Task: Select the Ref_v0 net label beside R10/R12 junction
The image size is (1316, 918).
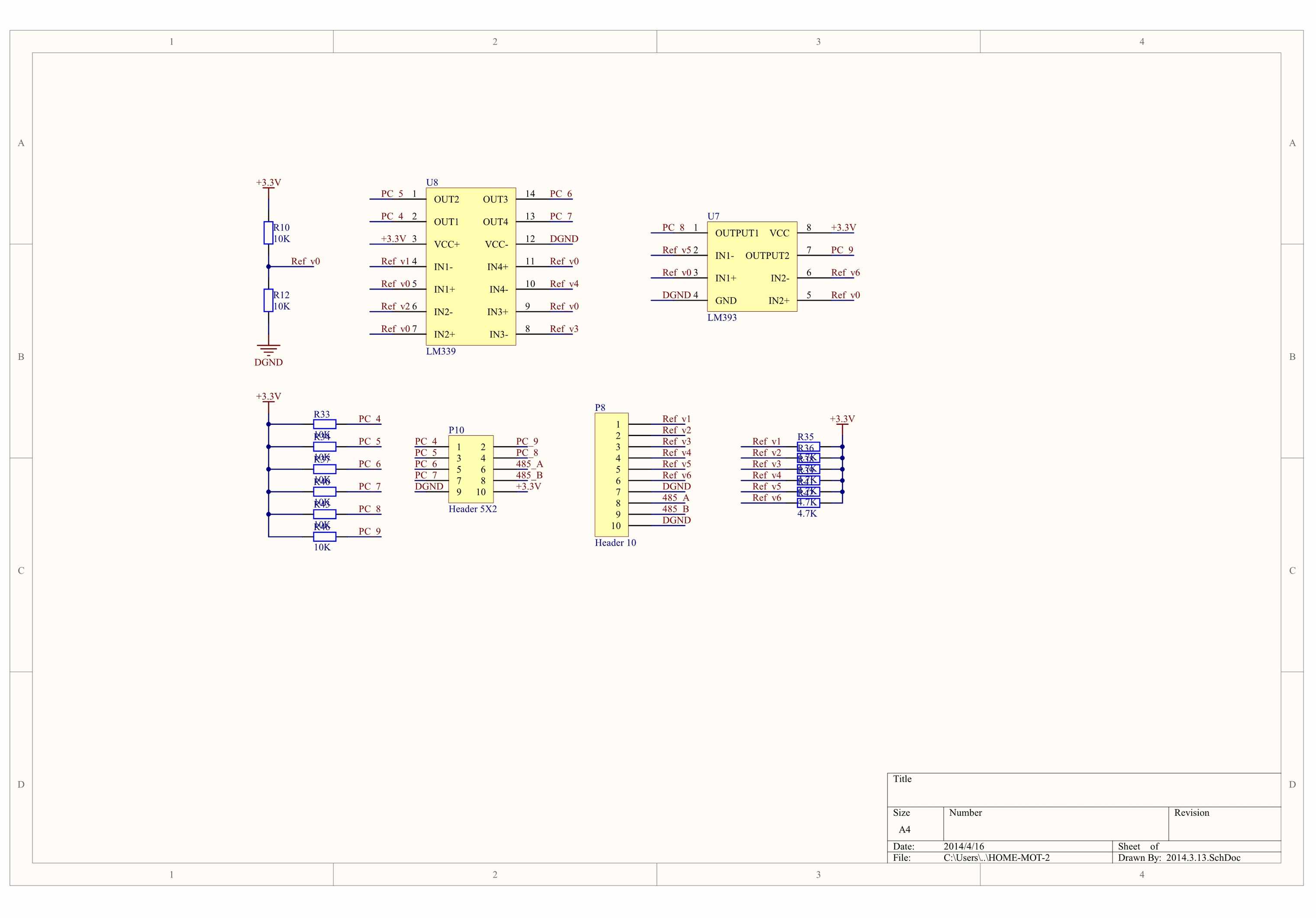Action: pos(306,261)
